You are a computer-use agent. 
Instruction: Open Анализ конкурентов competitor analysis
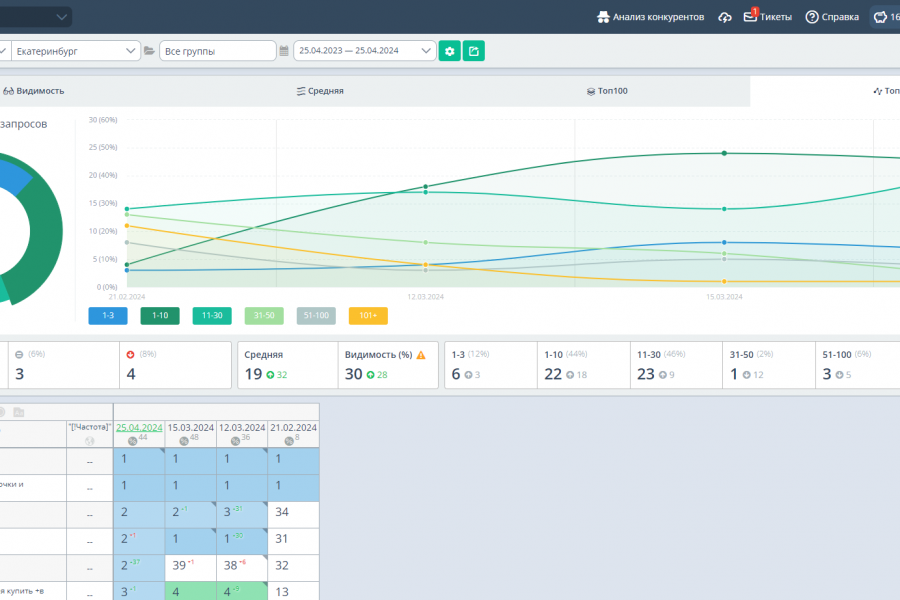pyautogui.click(x=650, y=17)
